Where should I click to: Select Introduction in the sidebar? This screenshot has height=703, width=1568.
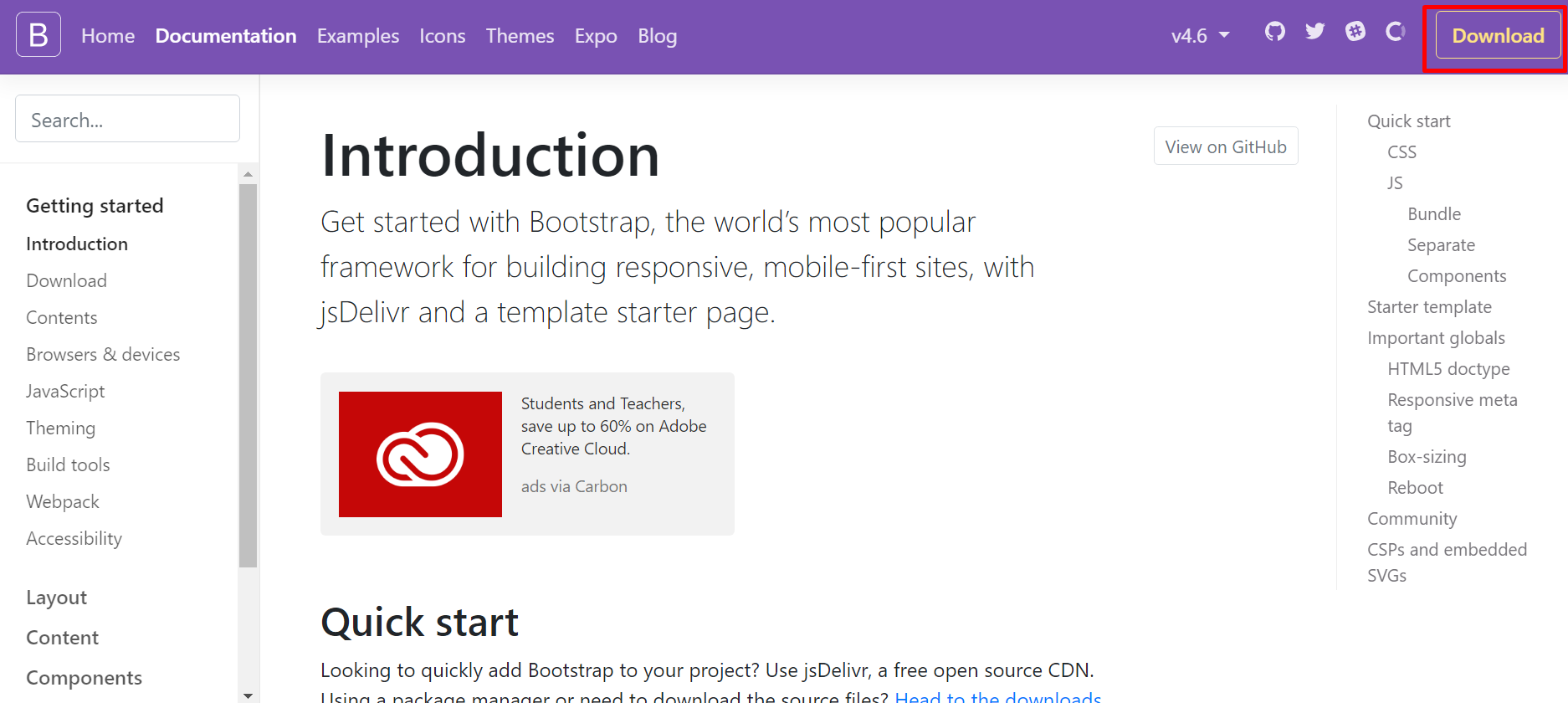click(77, 244)
